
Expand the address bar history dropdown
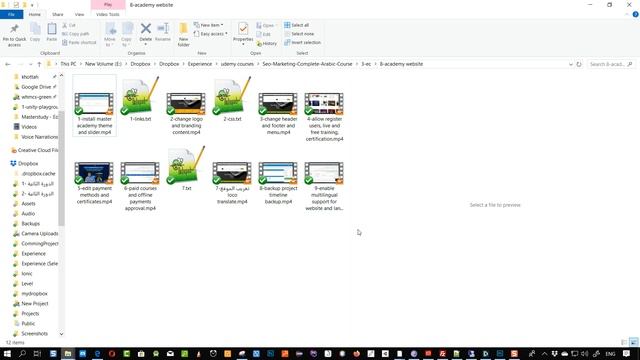[571, 64]
